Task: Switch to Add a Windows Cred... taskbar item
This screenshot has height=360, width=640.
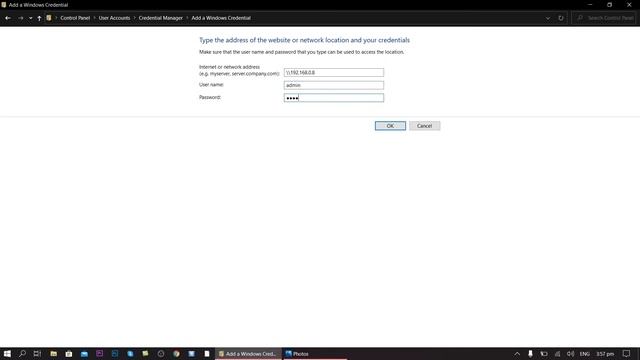Action: (248, 353)
